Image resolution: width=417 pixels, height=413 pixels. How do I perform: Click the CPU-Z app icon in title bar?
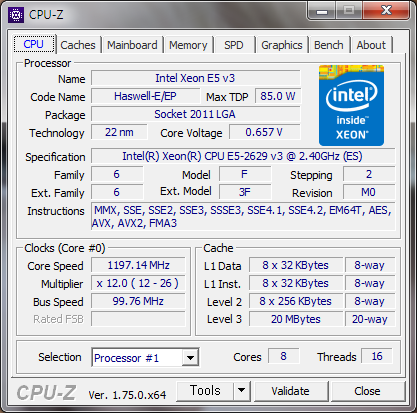[16, 15]
